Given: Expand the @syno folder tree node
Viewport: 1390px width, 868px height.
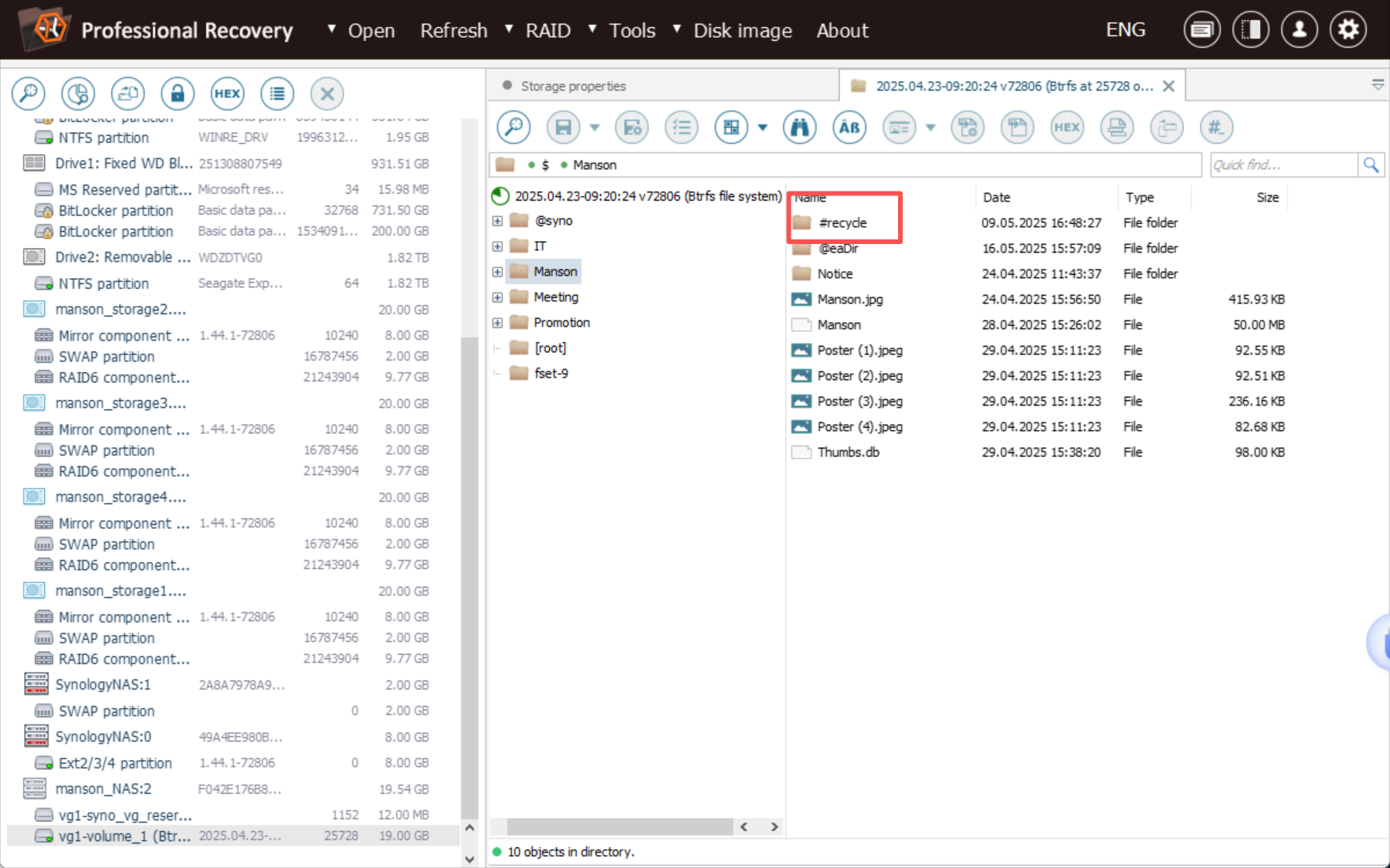Looking at the screenshot, I should pos(497,221).
